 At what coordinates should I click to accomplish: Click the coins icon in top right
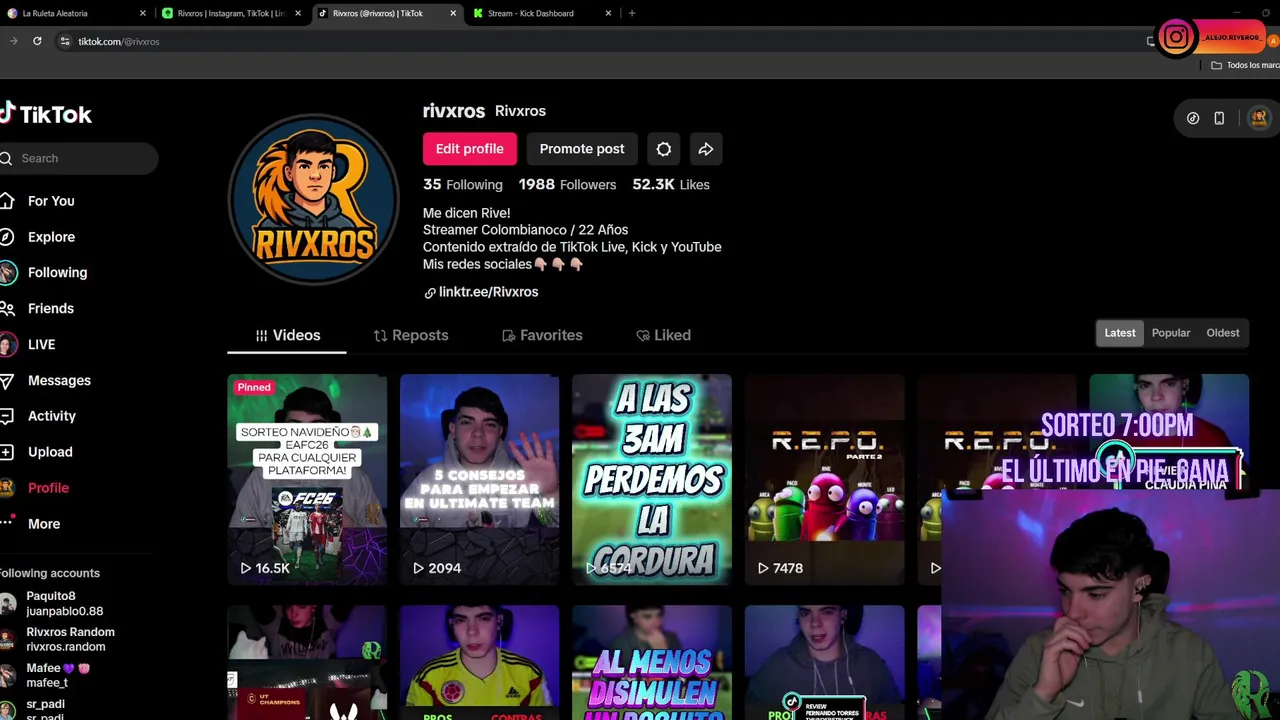point(1193,118)
